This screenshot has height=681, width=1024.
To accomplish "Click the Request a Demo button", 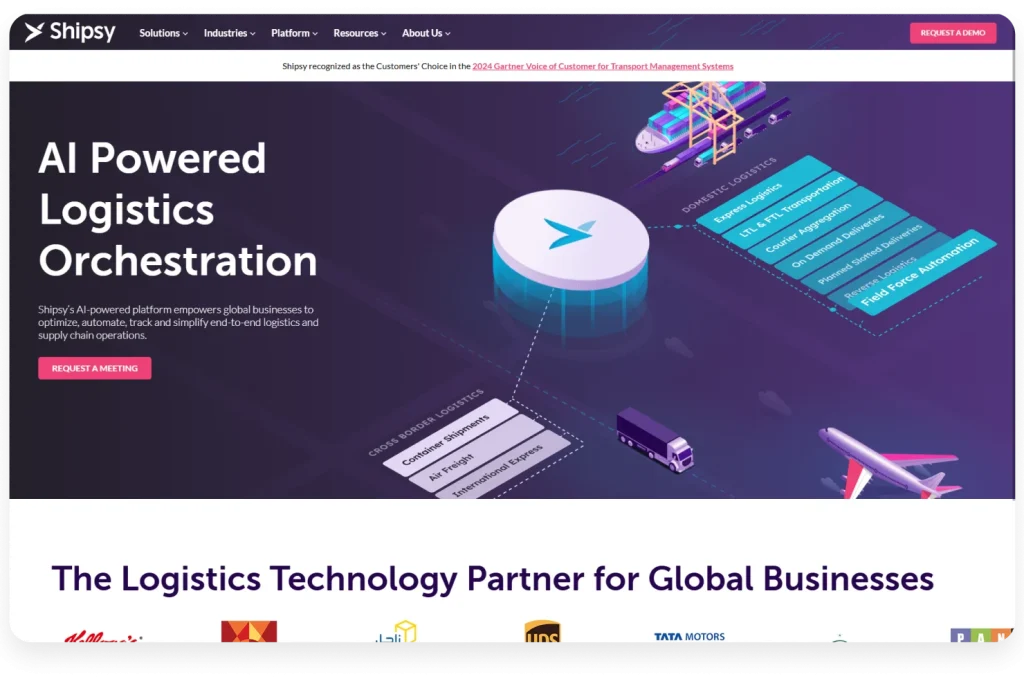I will coord(953,33).
